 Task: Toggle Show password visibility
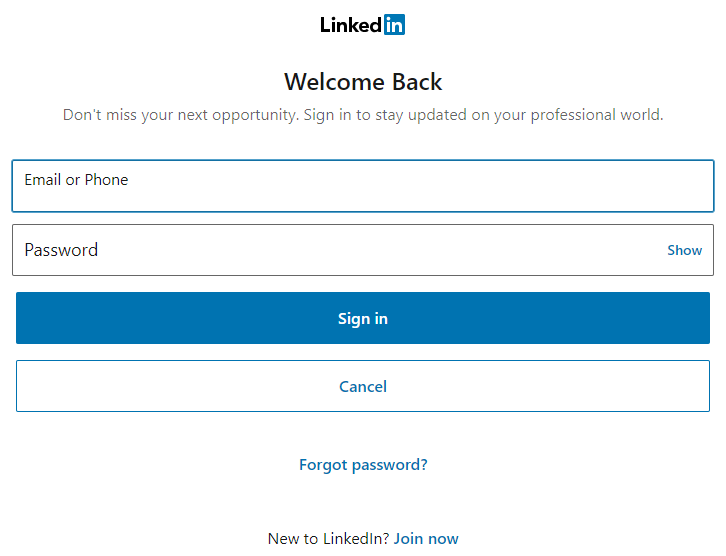pos(684,250)
